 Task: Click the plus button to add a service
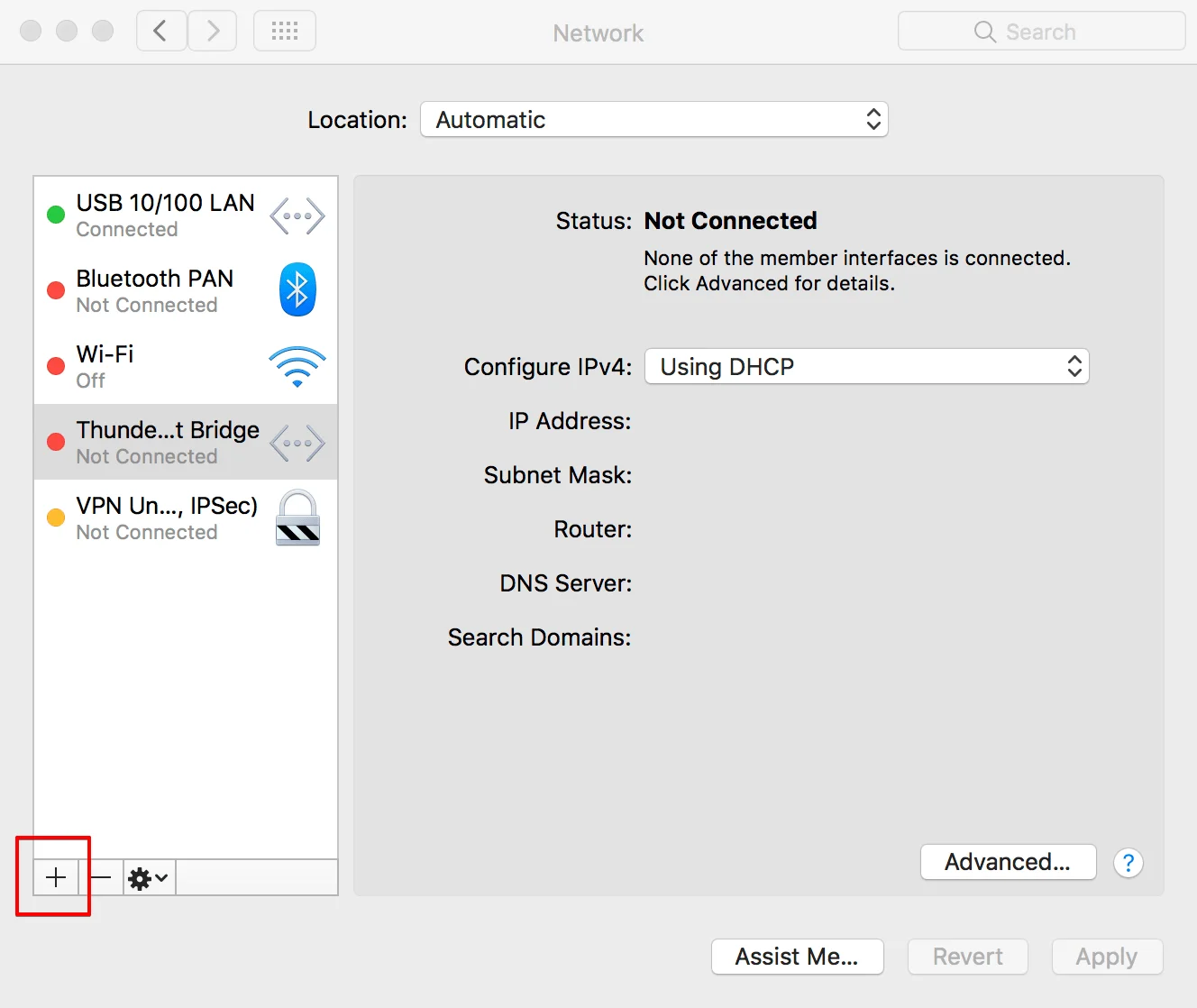56,877
